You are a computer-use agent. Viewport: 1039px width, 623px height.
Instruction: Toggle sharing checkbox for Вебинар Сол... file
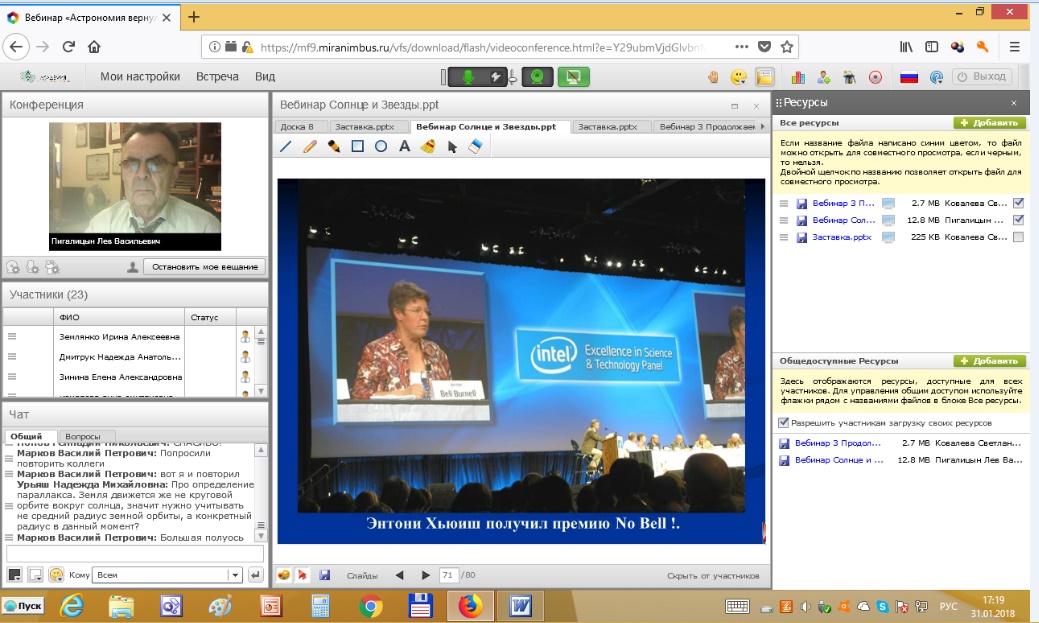(1018, 219)
